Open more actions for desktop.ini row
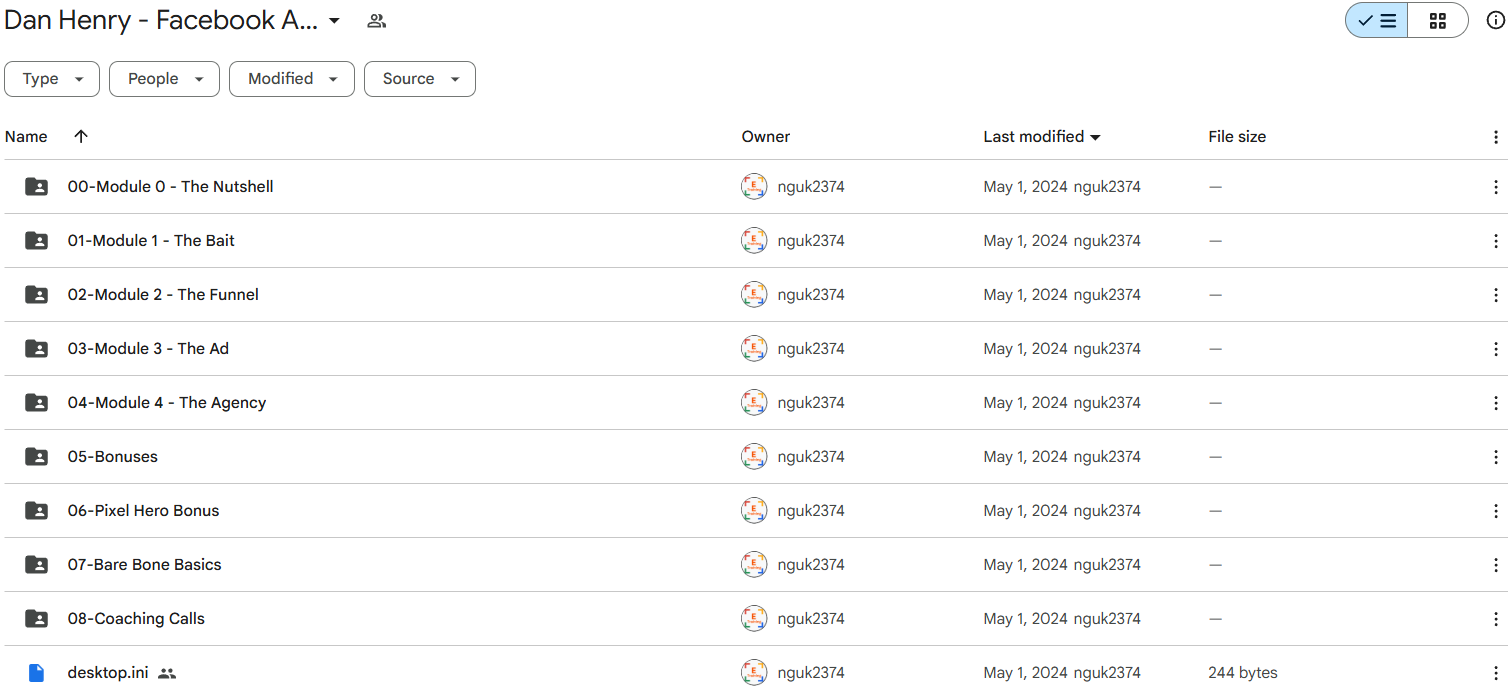The width and height of the screenshot is (1508, 688). tap(1496, 673)
